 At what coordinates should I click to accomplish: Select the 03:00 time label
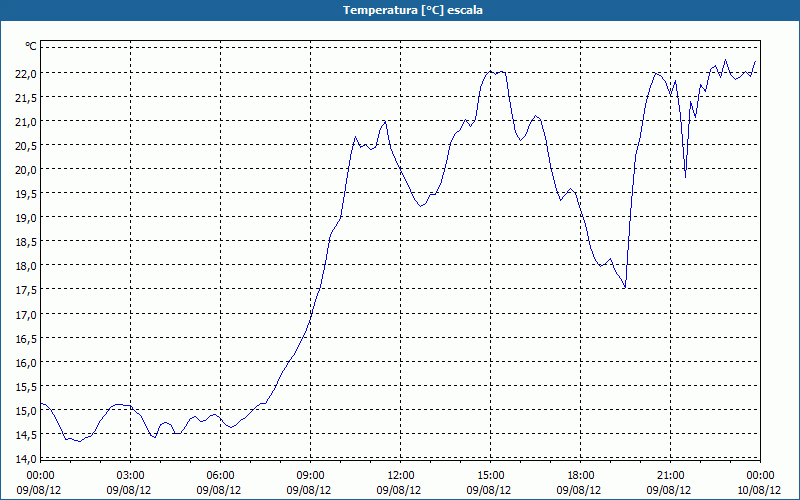click(130, 476)
